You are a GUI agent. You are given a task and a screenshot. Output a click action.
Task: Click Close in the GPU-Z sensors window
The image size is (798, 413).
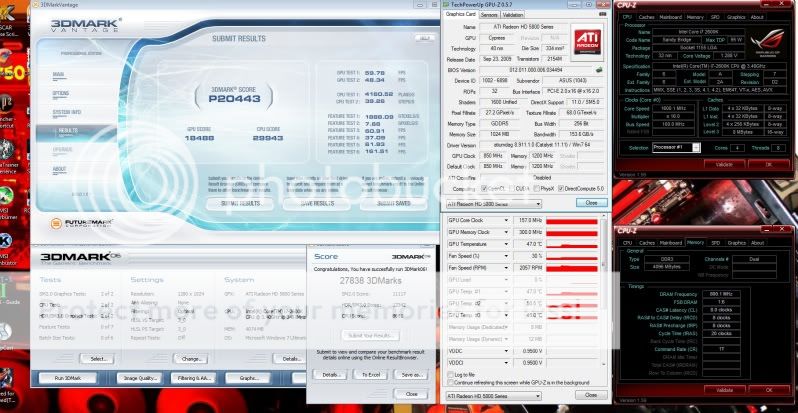(x=591, y=395)
